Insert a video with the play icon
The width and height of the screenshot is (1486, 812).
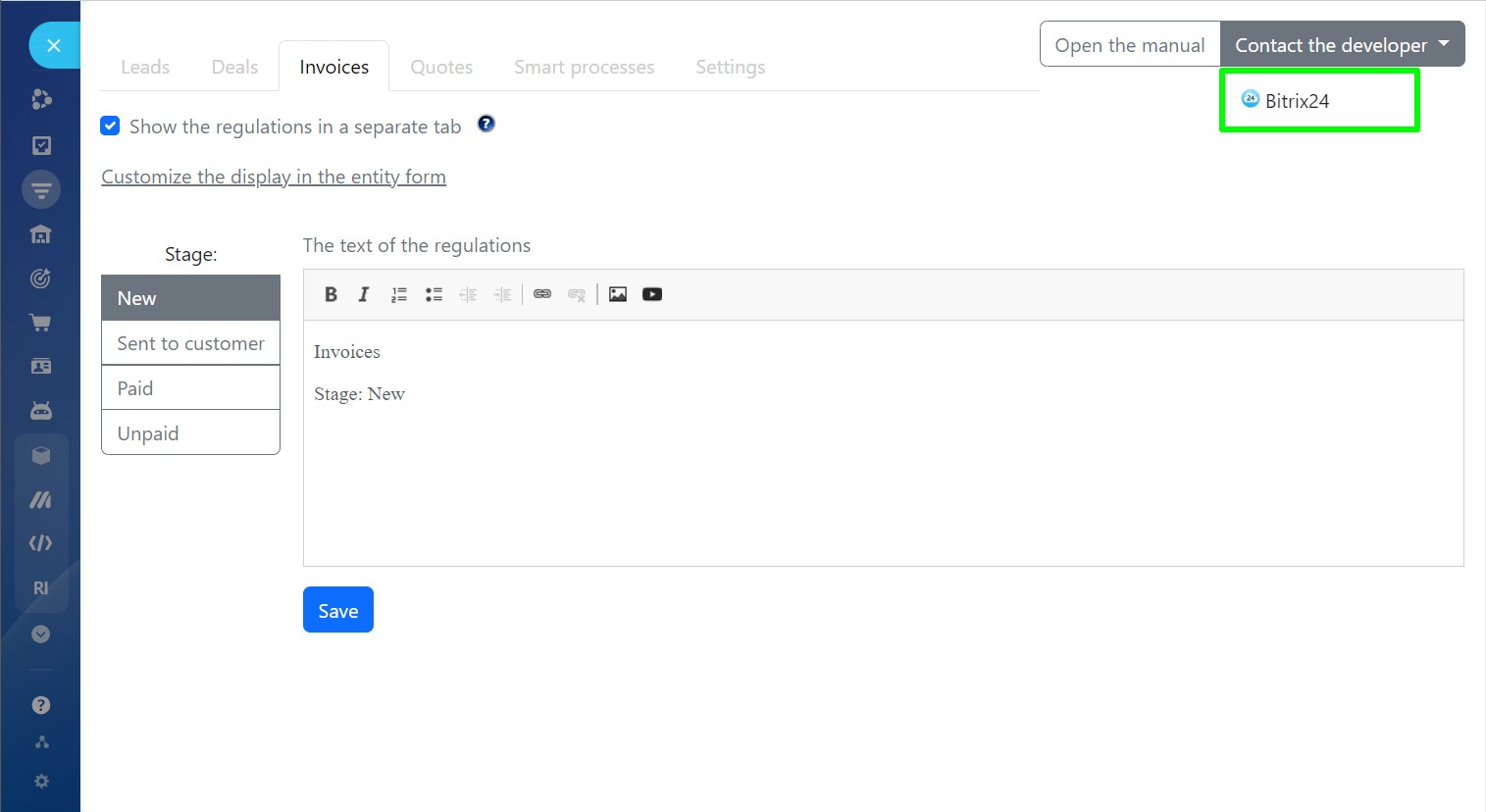click(652, 294)
